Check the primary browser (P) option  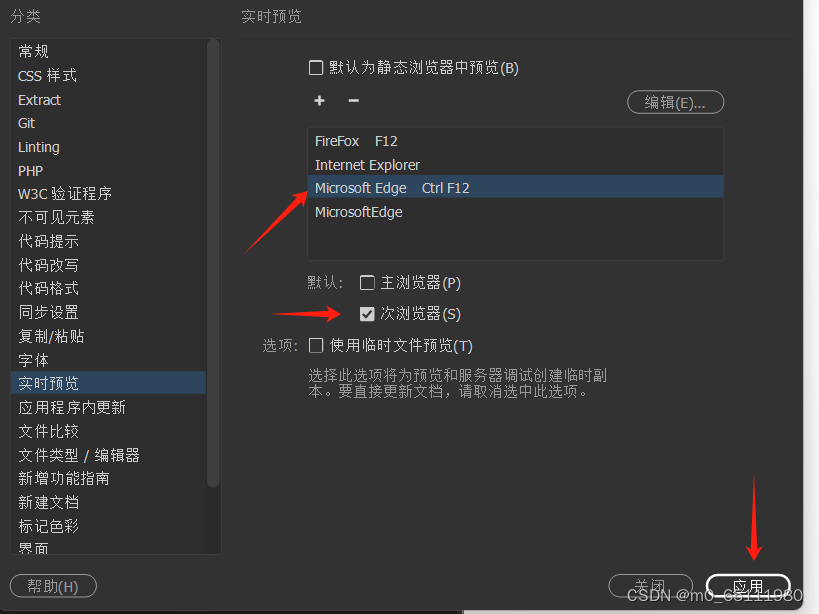(x=367, y=282)
